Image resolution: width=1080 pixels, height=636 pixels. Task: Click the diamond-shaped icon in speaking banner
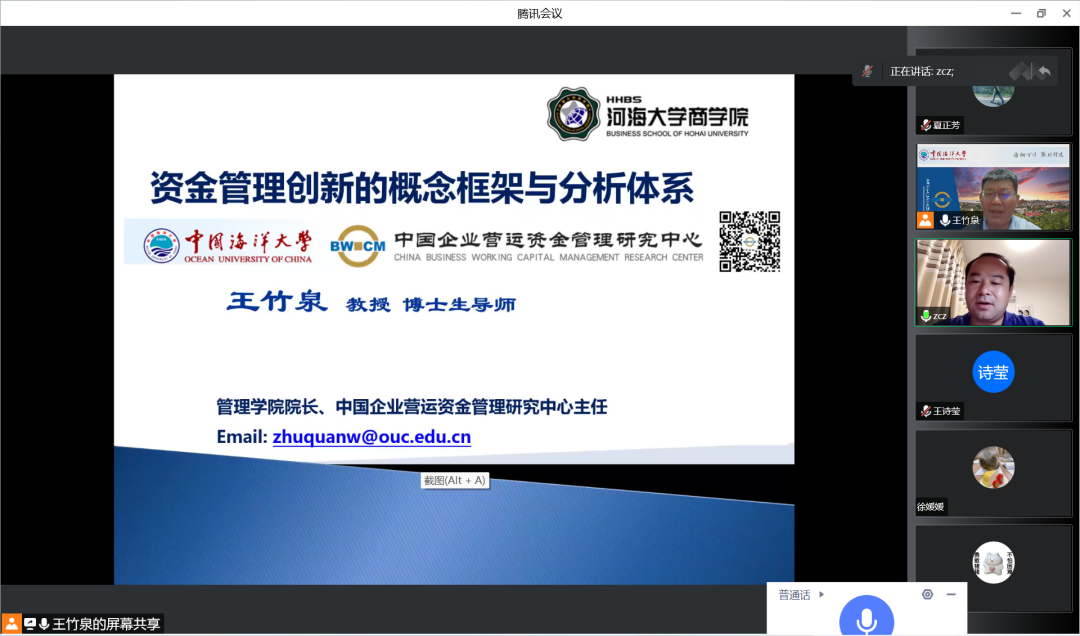point(1021,71)
